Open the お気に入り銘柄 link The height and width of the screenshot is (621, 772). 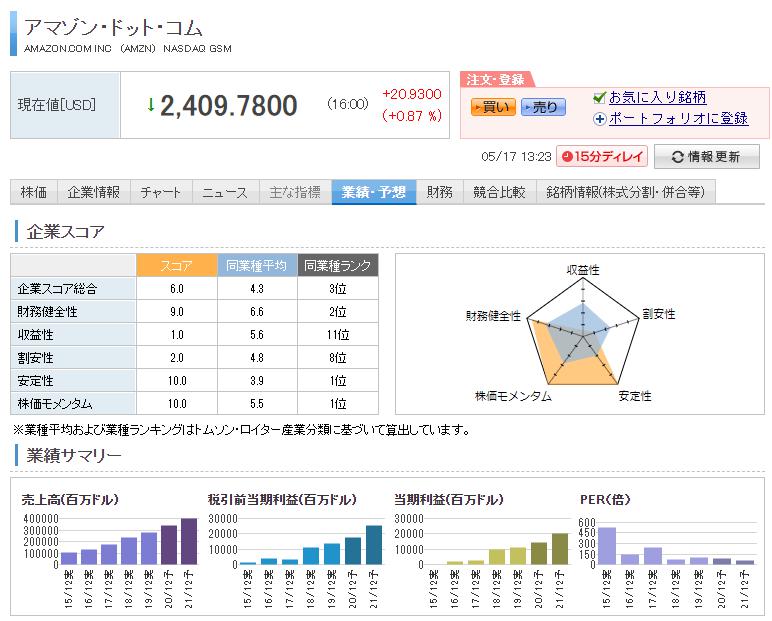click(657, 98)
